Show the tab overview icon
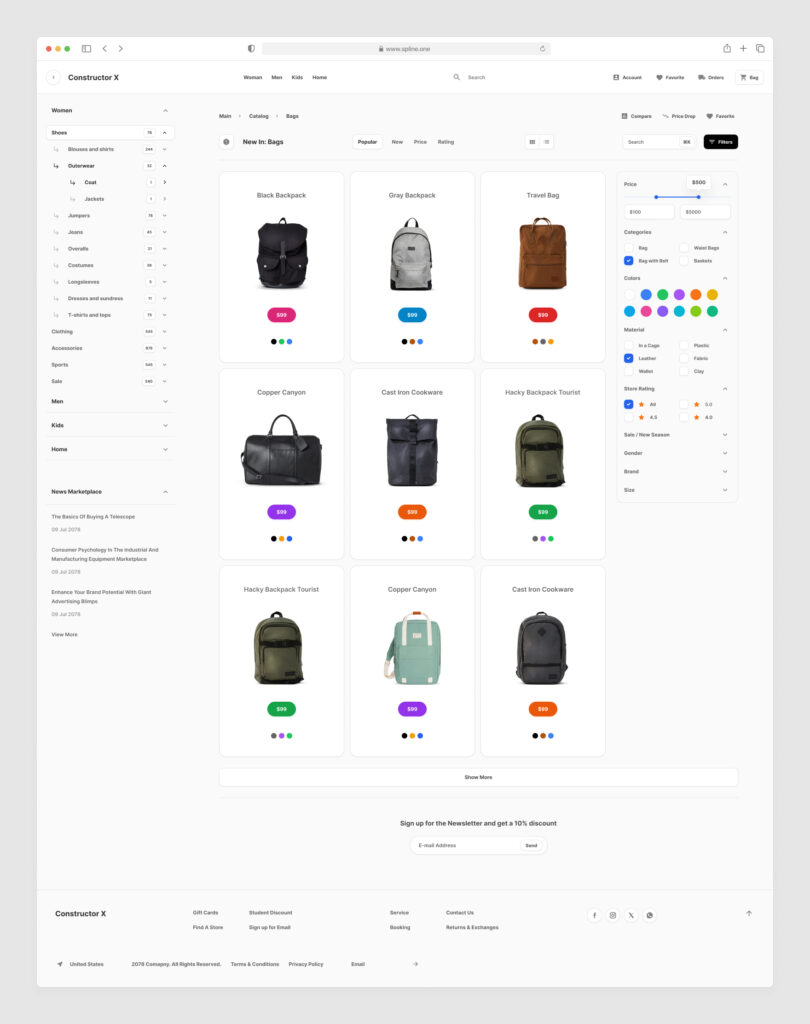The height and width of the screenshot is (1024, 810). pyautogui.click(x=760, y=48)
